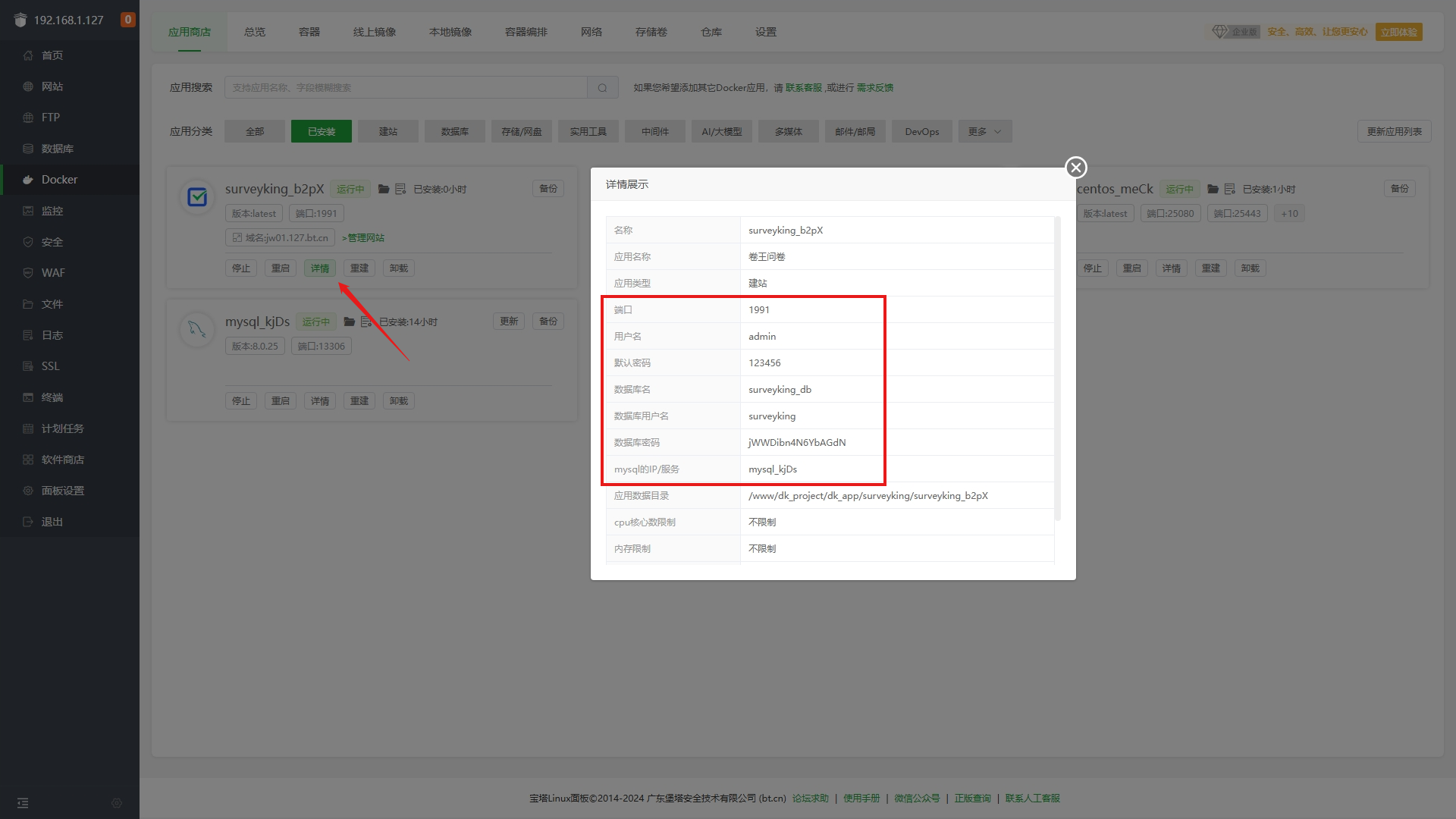Open the 计划任务 scheduled tasks icon

[x=28, y=428]
